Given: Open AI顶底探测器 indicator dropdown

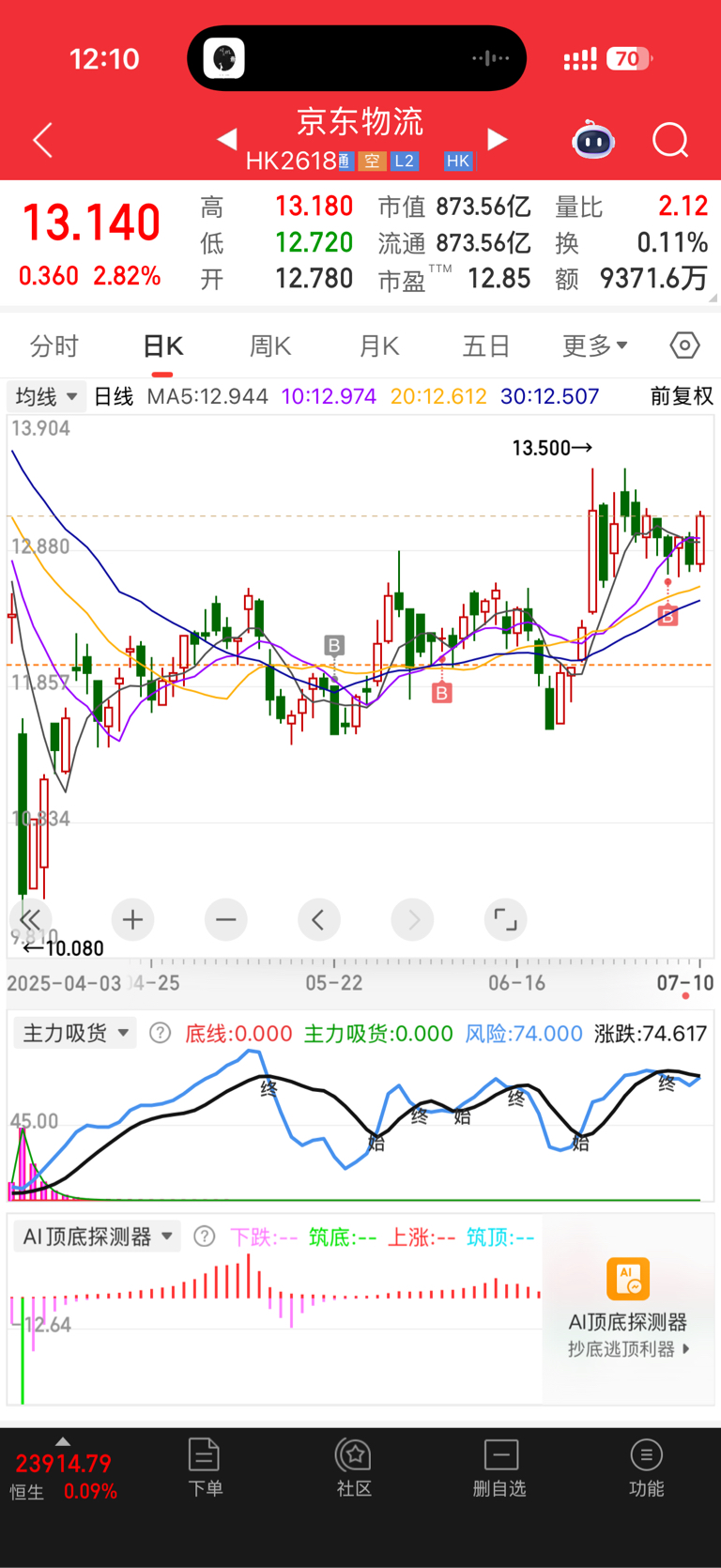Looking at the screenshot, I should point(98,1237).
